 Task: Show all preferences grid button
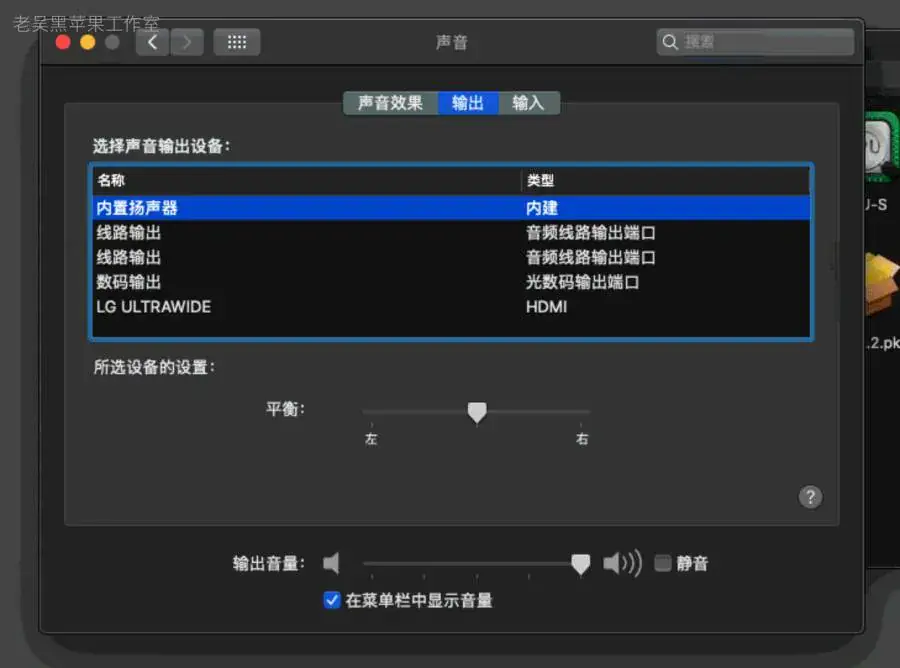[x=236, y=42]
